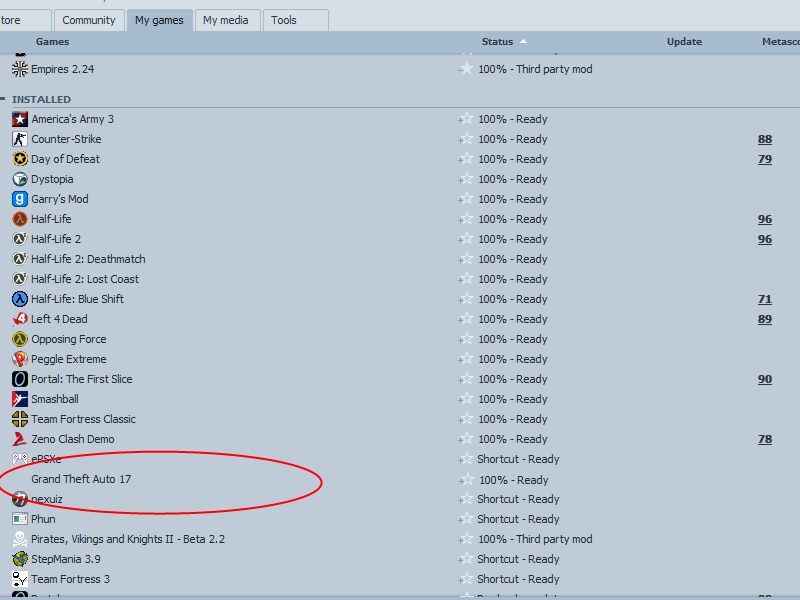This screenshot has width=800, height=600.
Task: Open Left 4 Dead Metascore 89 link
Action: click(765, 319)
